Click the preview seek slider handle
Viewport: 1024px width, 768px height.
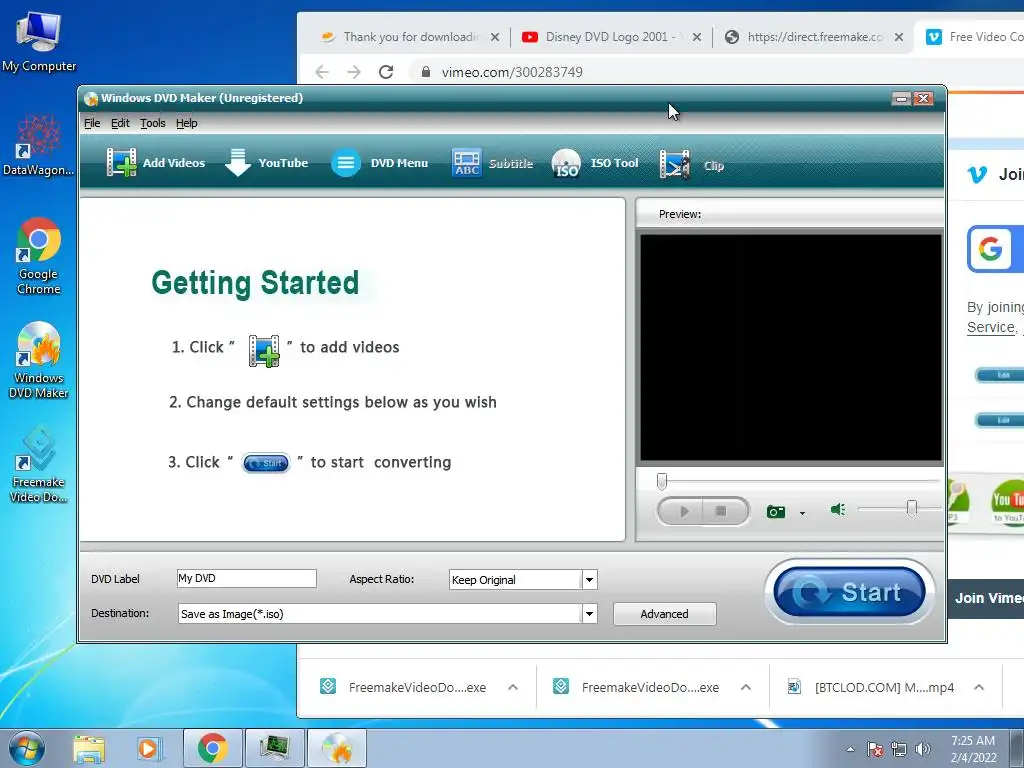click(x=662, y=482)
